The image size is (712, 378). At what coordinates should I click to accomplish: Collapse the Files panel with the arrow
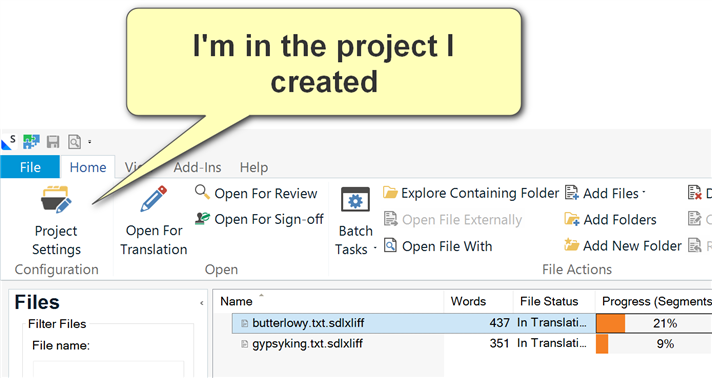point(202,303)
